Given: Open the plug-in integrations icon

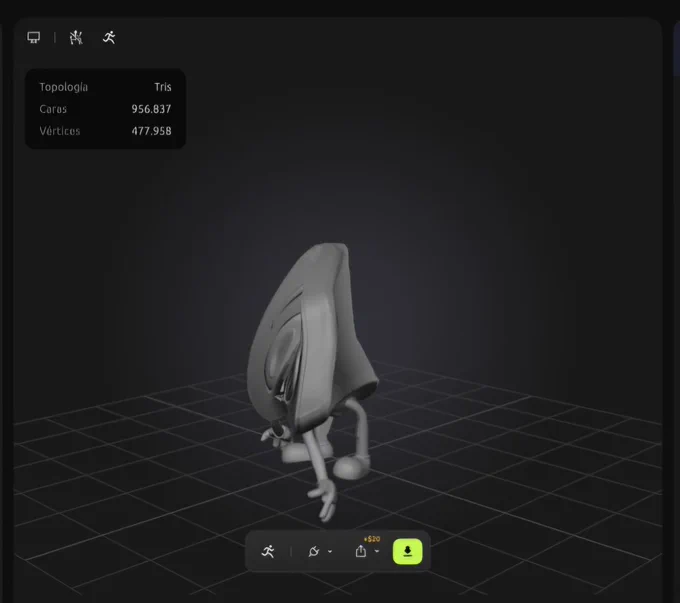Looking at the screenshot, I should [x=314, y=551].
